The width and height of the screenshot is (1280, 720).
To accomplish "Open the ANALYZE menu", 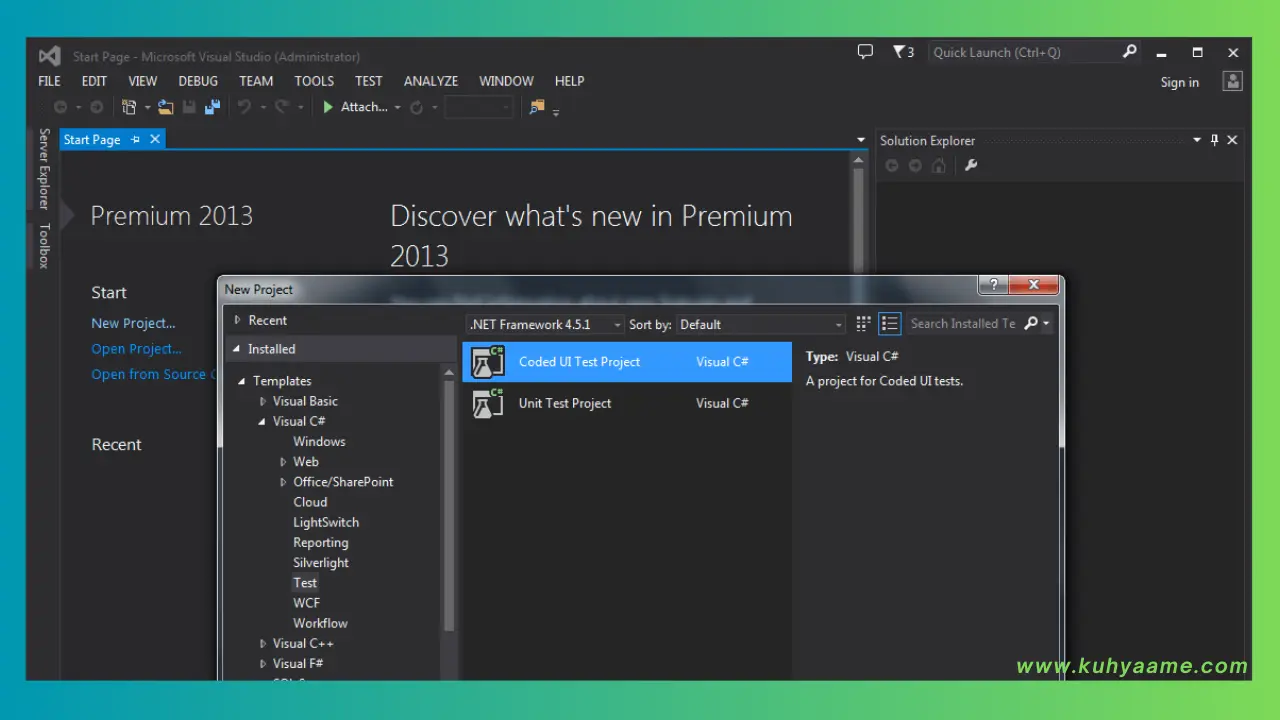I will pyautogui.click(x=431, y=81).
